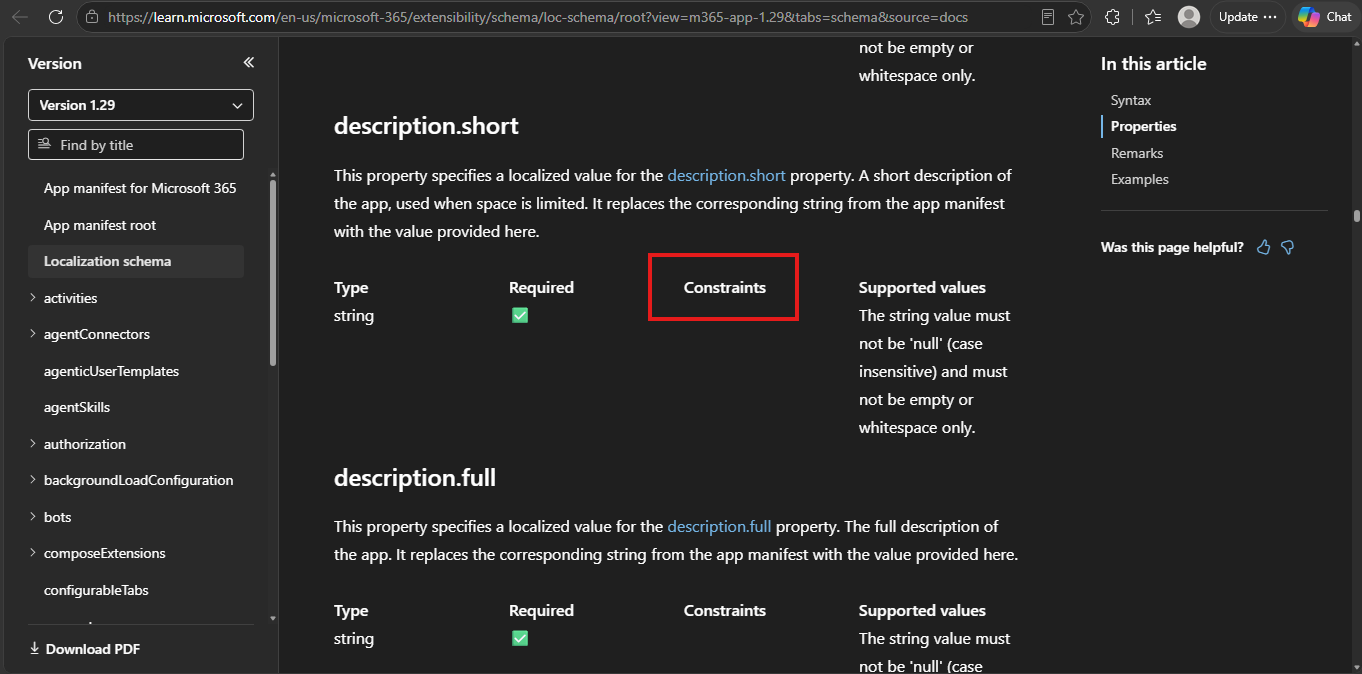Click the description.full Required checkmark

(x=520, y=638)
